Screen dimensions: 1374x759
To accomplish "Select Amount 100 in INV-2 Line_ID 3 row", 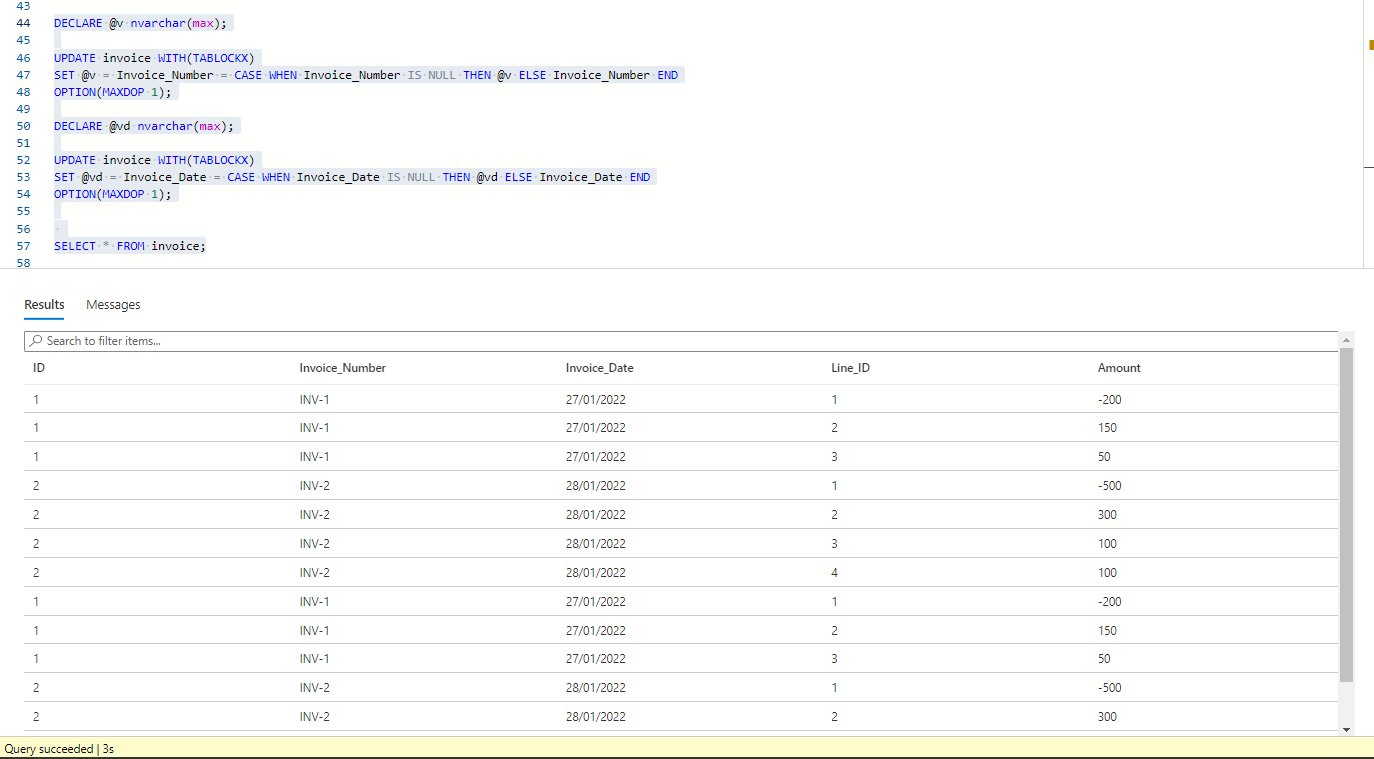I will tap(1107, 544).
